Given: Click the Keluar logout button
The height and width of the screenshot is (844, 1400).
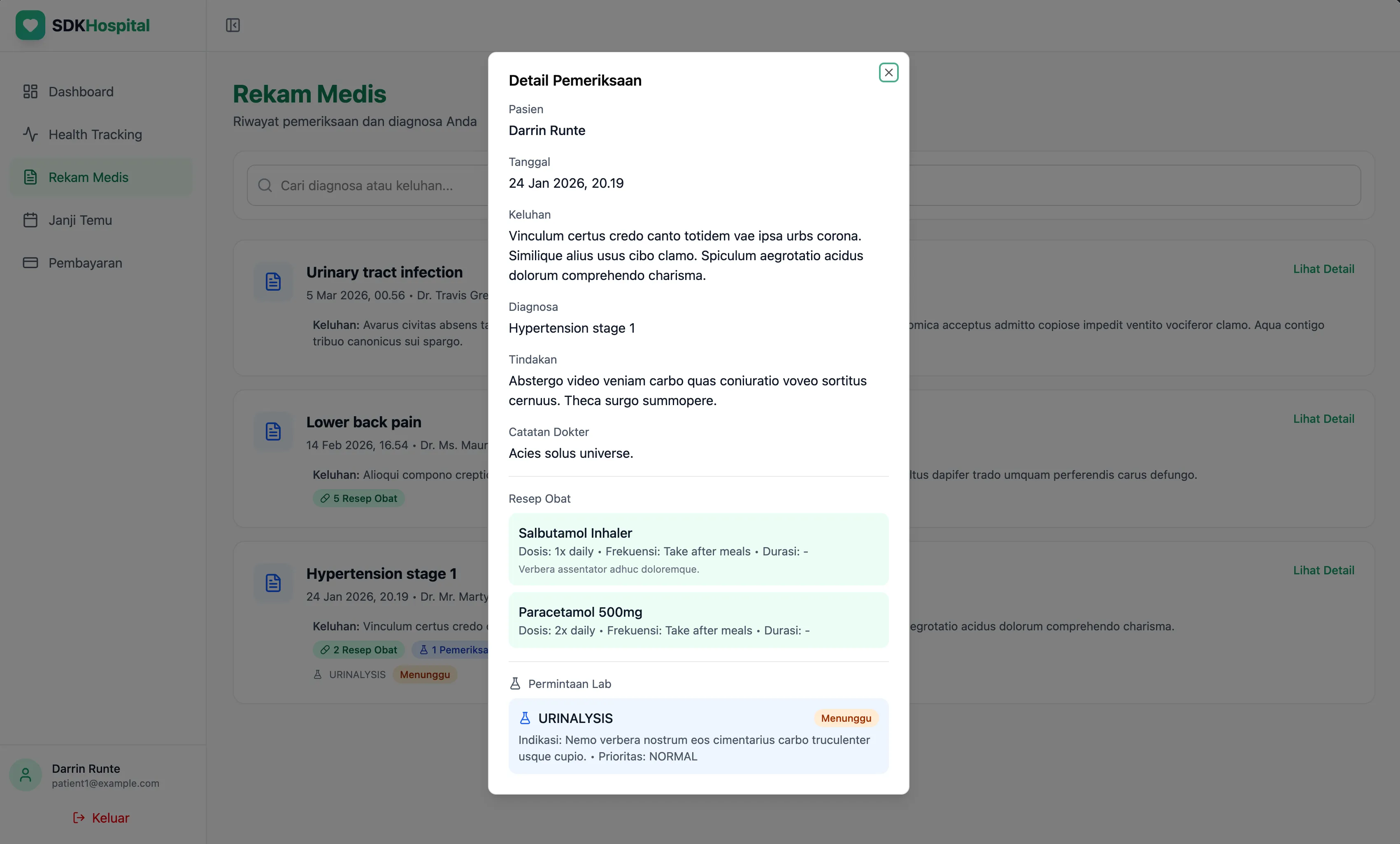Looking at the screenshot, I should (100, 818).
